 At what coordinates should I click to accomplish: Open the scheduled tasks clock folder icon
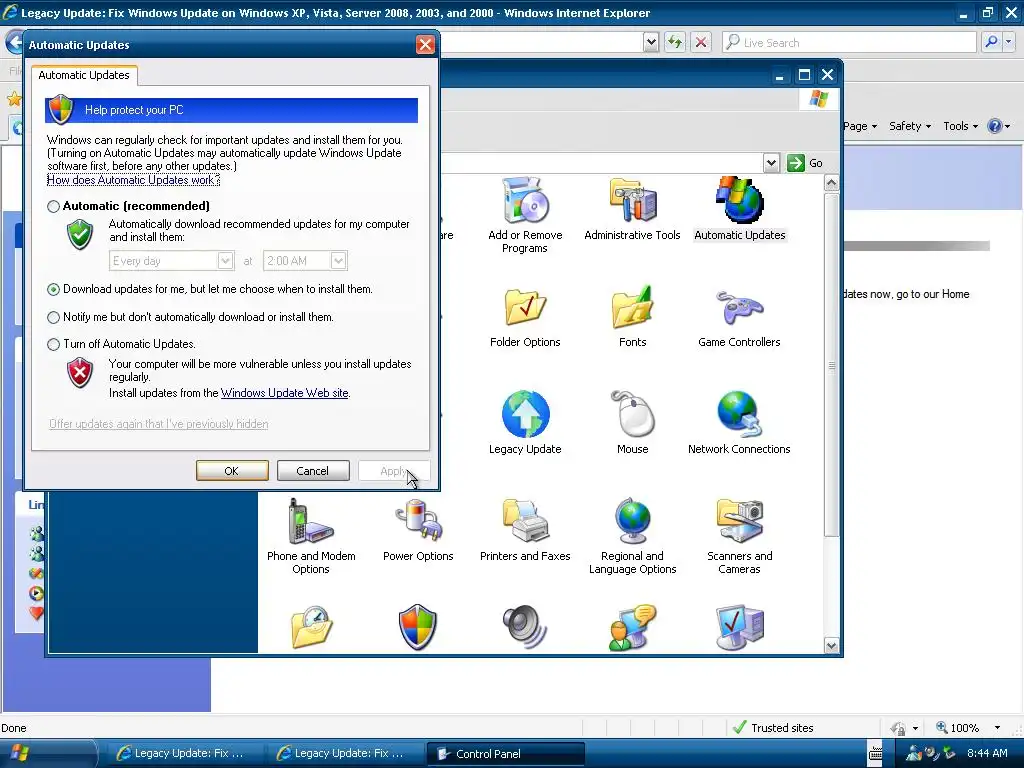tap(311, 628)
